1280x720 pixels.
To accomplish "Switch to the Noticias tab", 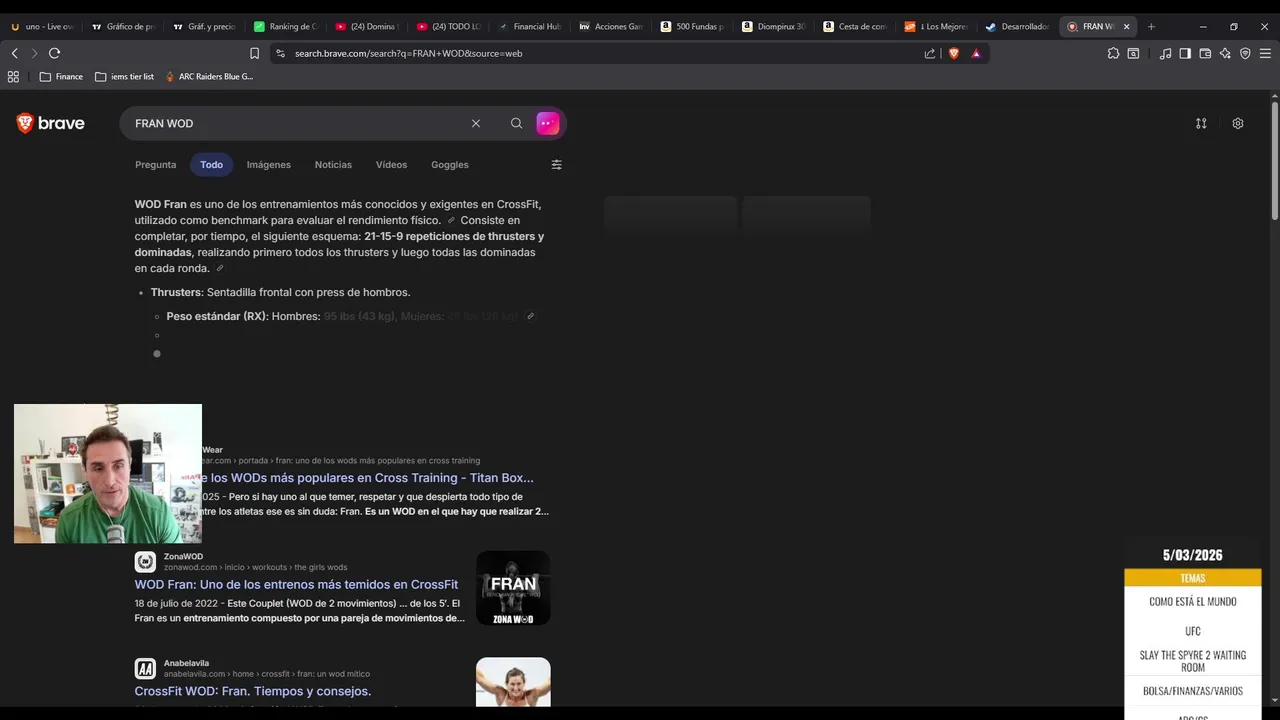I will point(333,165).
